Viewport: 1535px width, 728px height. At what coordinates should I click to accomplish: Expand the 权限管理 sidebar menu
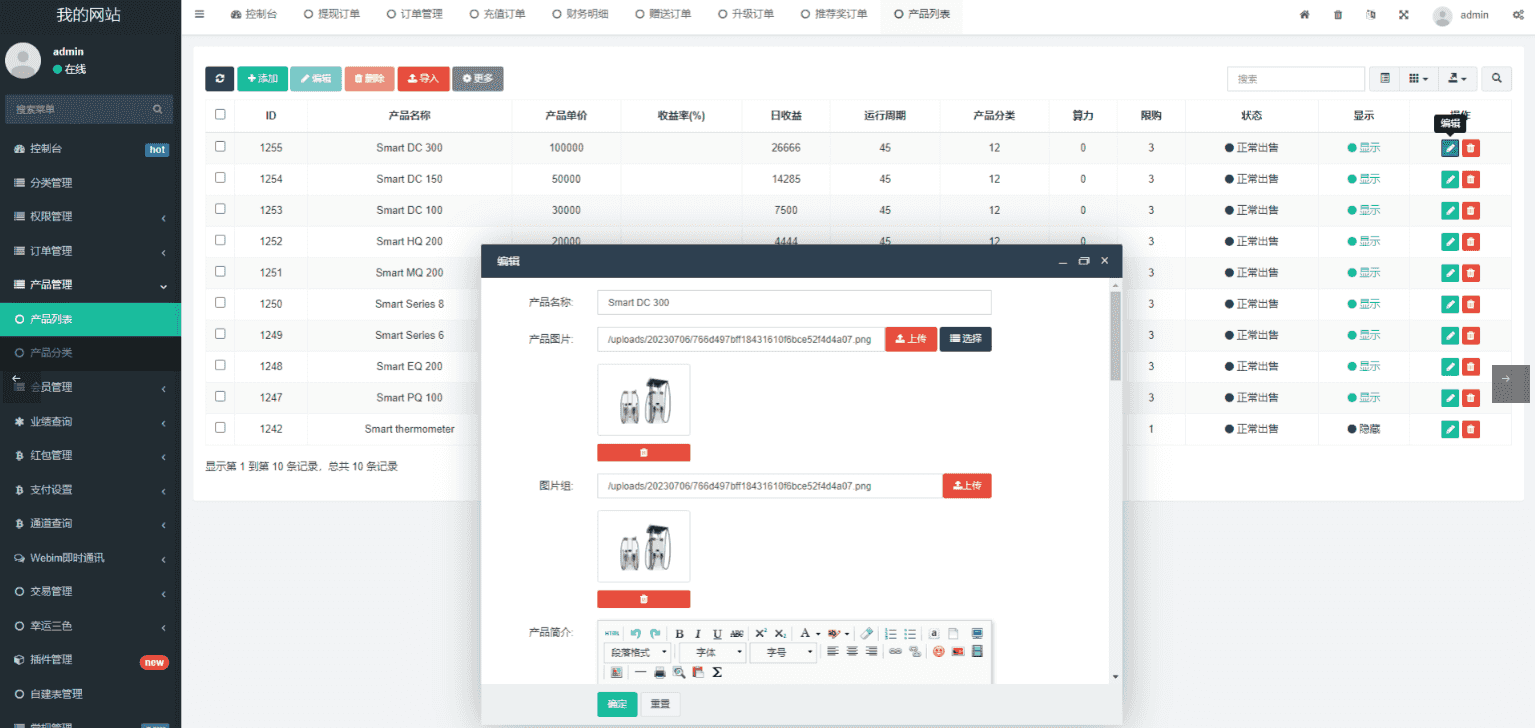click(90, 217)
